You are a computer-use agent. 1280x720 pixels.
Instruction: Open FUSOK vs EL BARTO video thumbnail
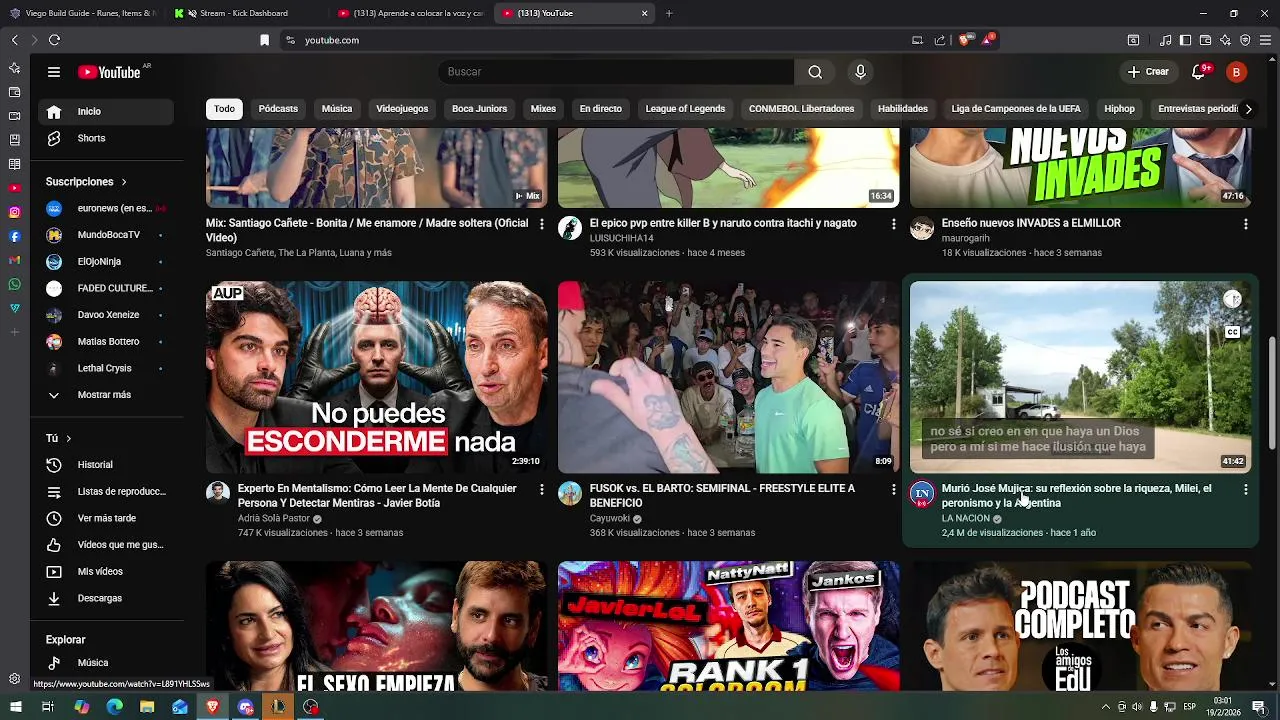728,377
